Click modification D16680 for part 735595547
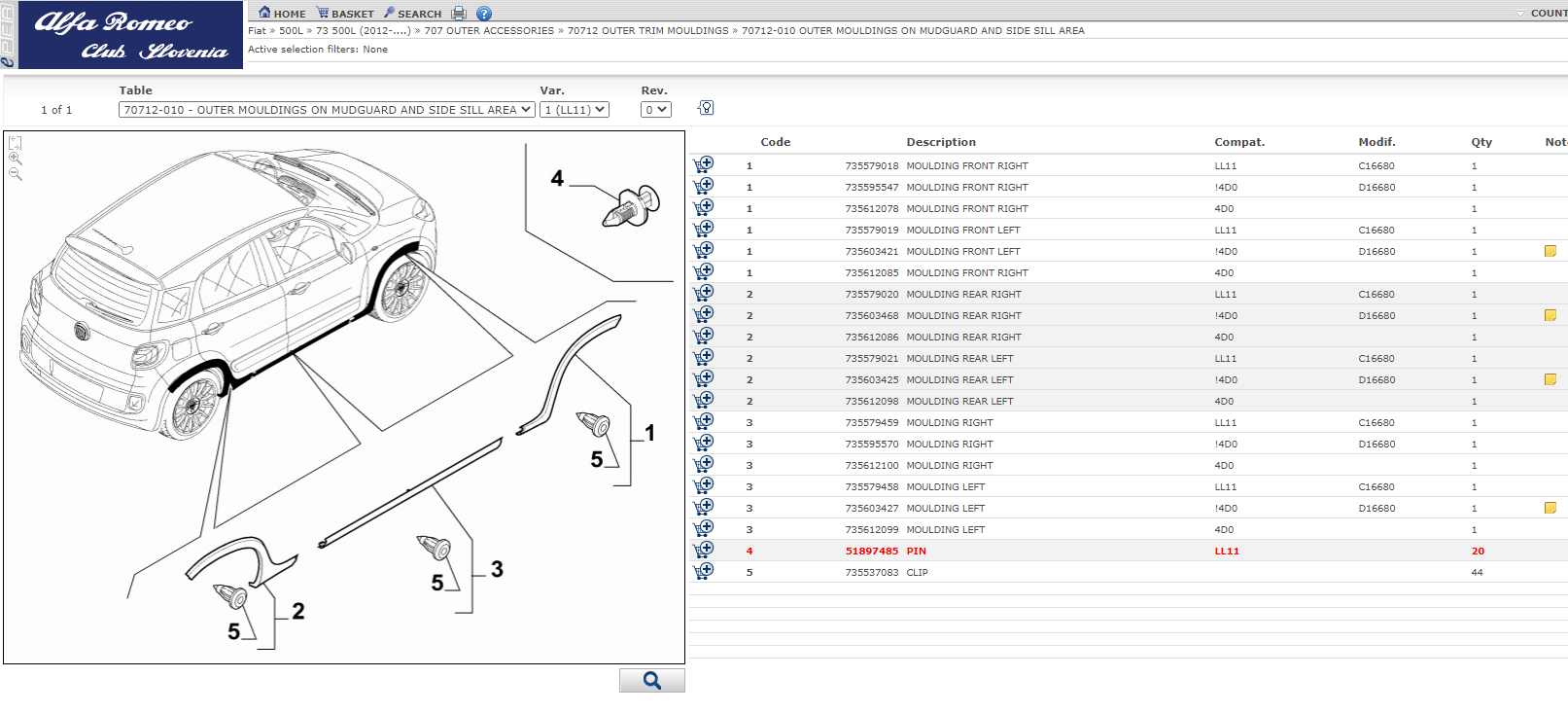Viewport: 1568px width, 713px height. pyautogui.click(x=1376, y=187)
